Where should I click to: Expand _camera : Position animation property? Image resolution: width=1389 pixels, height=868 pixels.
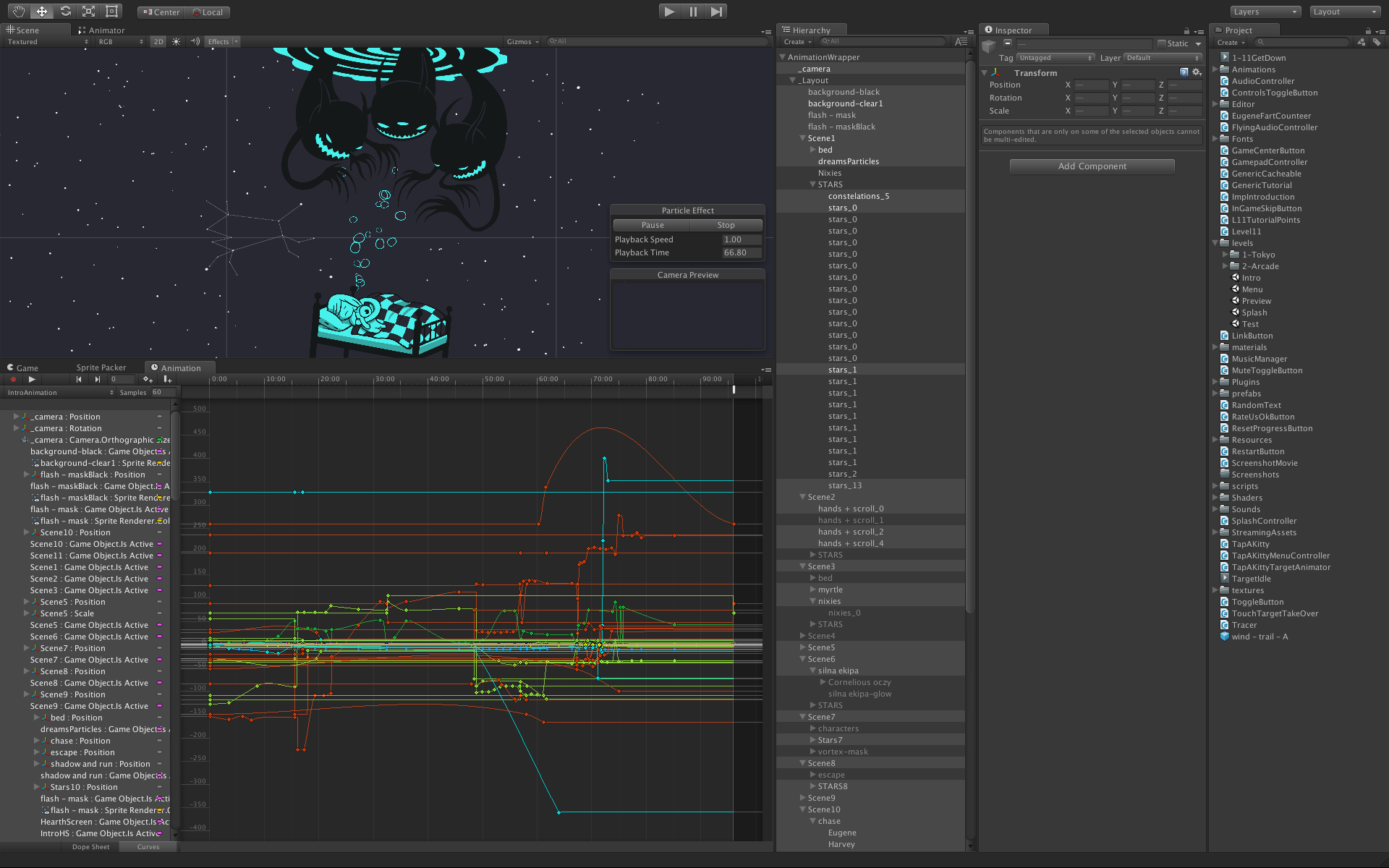16,417
